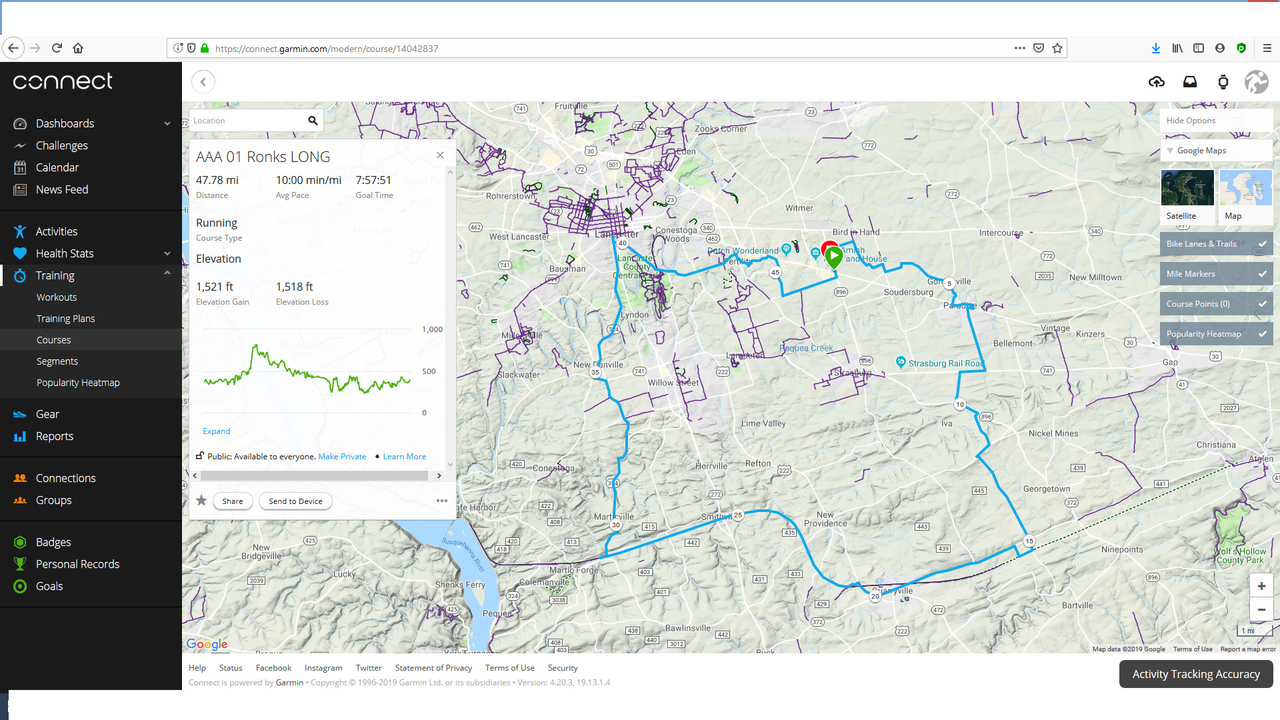Click the Training stopwatch icon
1280x720 pixels.
pyautogui.click(x=20, y=276)
